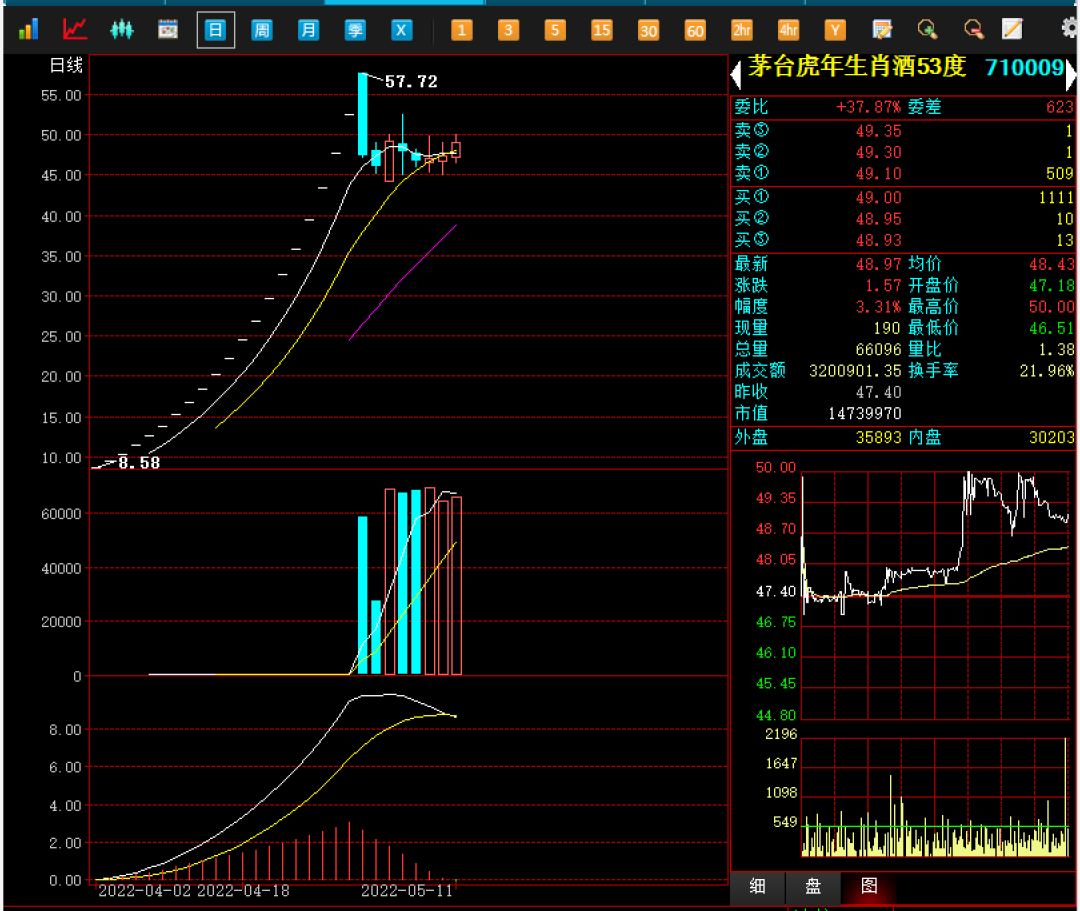Click the date label 2022-04-02
Viewport: 1080px width, 911px height.
[x=145, y=891]
